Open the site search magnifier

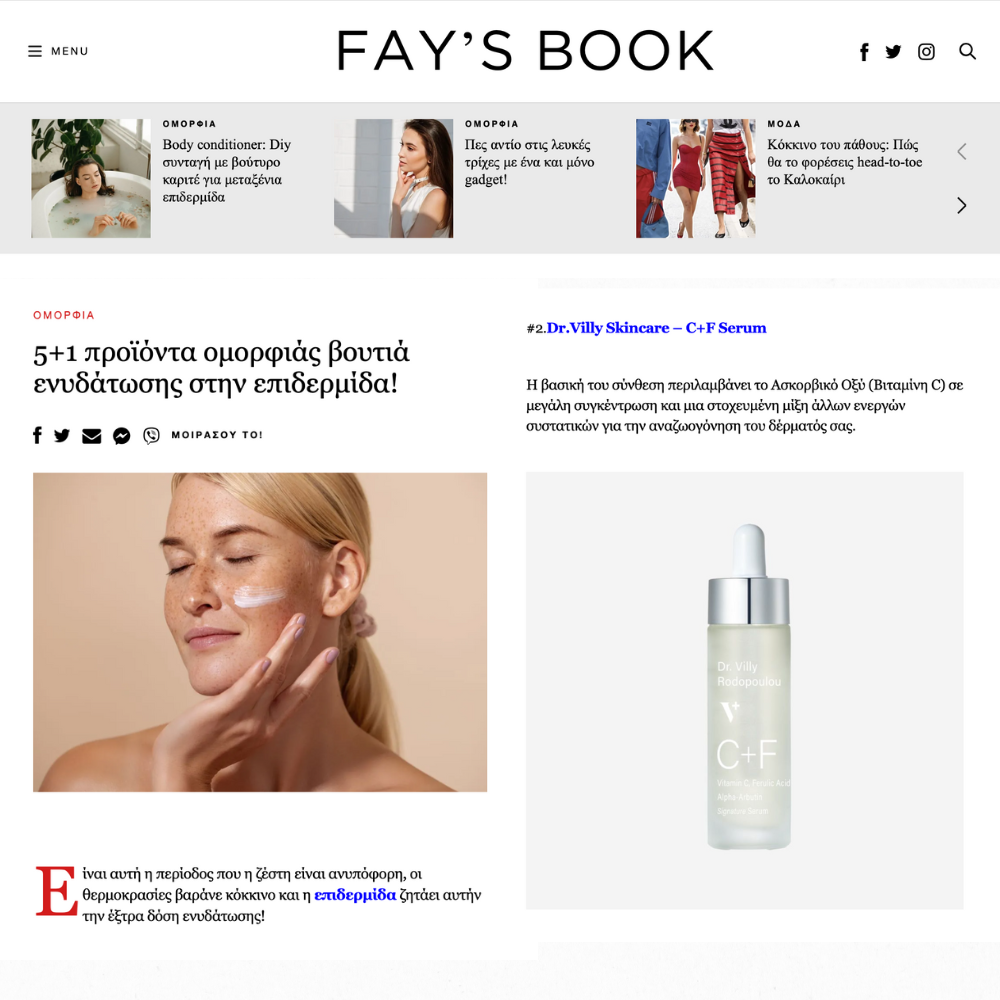967,51
